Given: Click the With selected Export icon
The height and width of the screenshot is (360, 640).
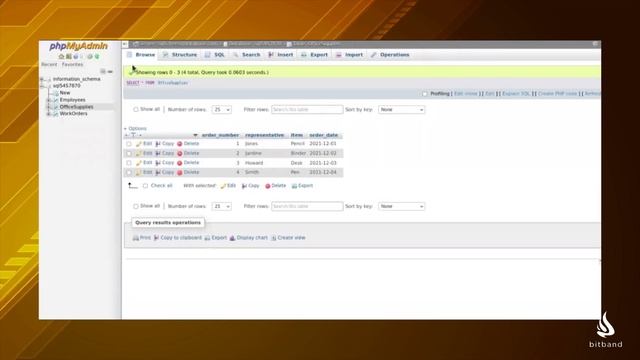Looking at the screenshot, I should click(294, 186).
